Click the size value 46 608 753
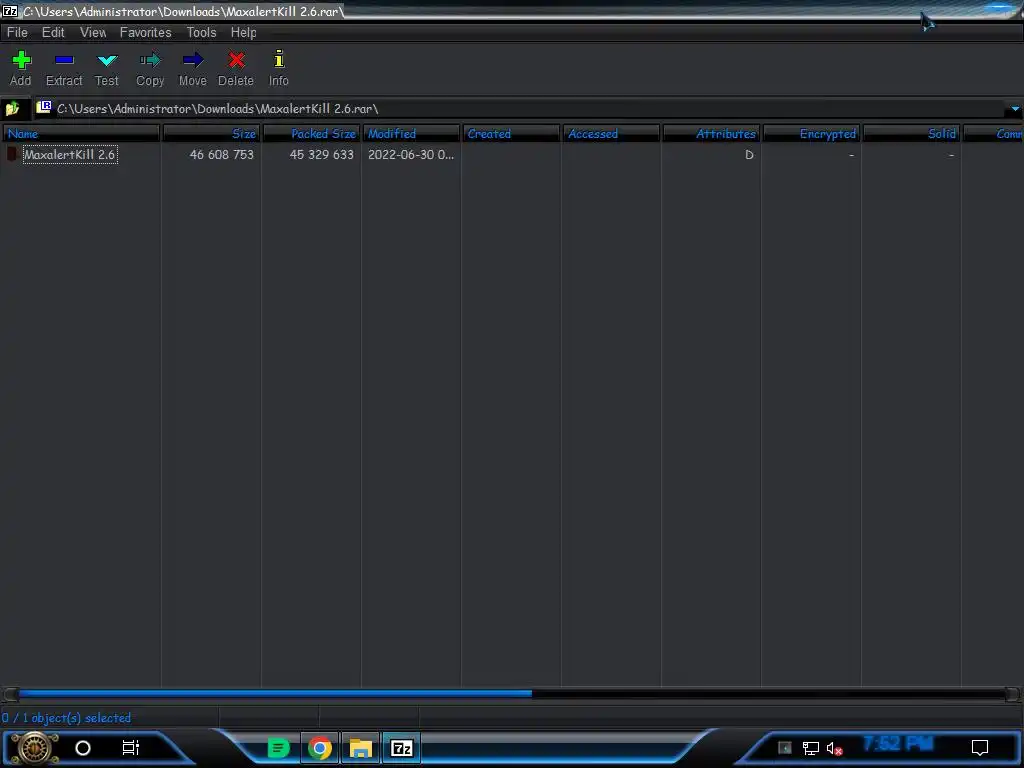1024x768 pixels. (221, 155)
